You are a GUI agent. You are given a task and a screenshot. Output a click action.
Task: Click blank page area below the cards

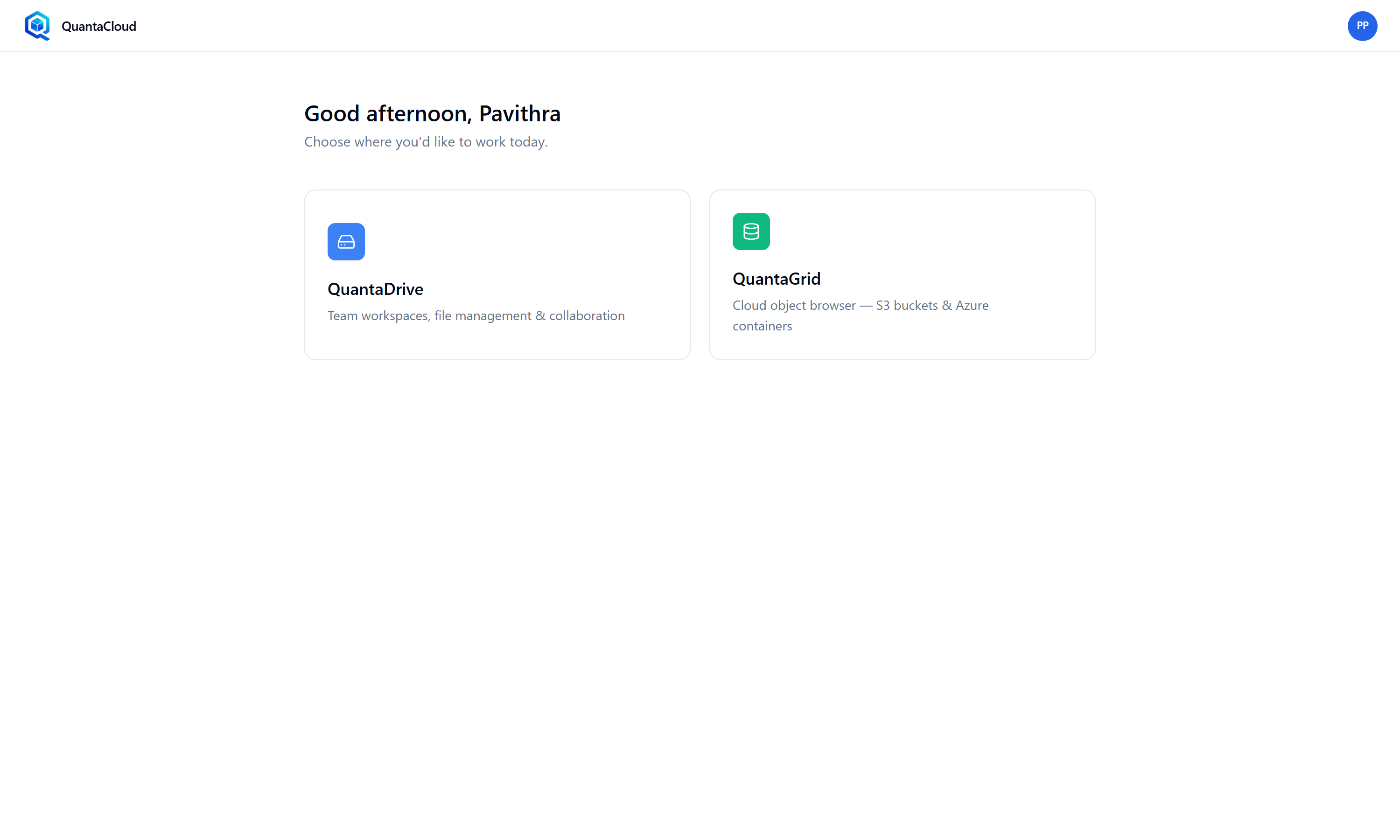[700, 566]
